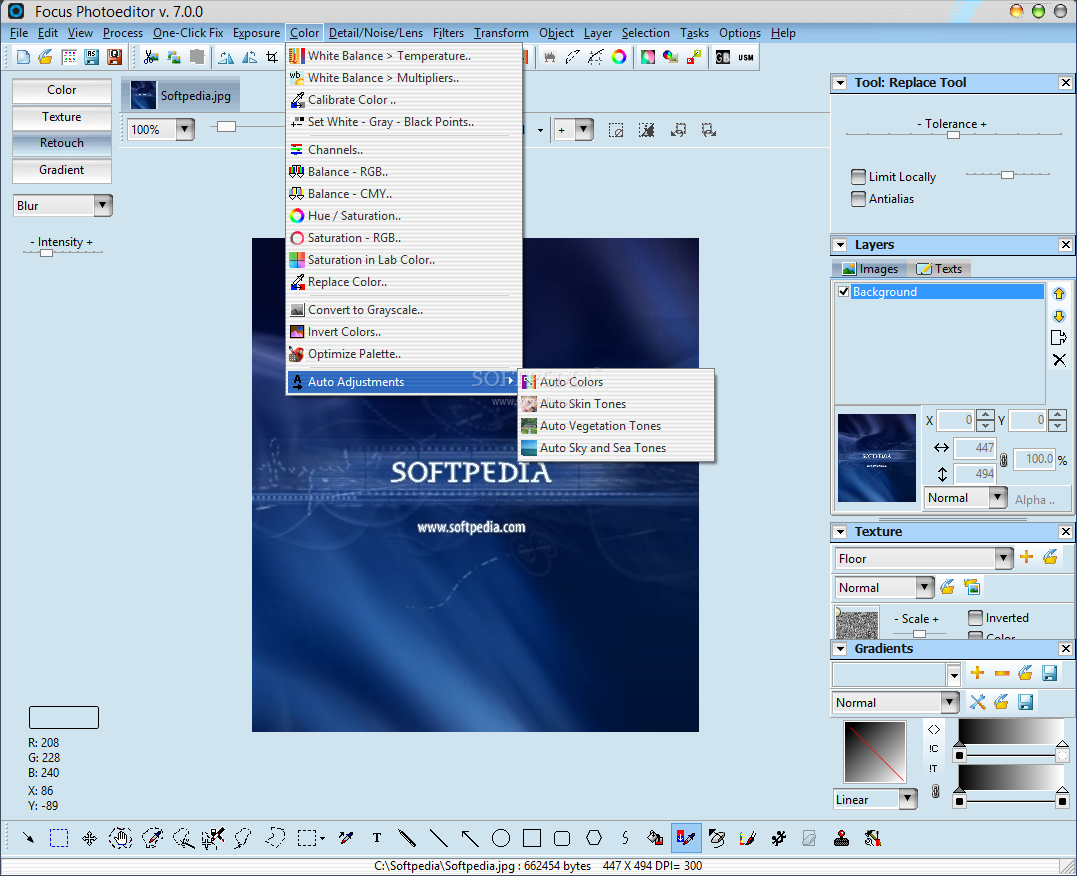Click the New document icon
The image size is (1077, 876).
coord(23,57)
